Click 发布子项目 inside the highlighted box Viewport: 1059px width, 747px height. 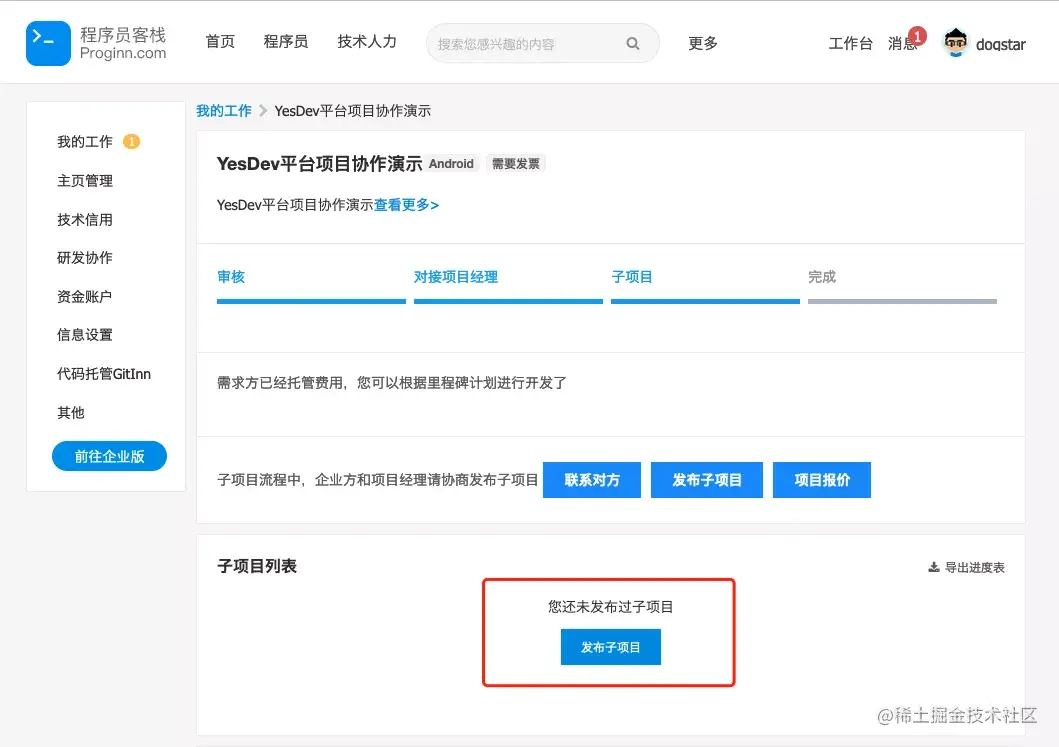[610, 646]
